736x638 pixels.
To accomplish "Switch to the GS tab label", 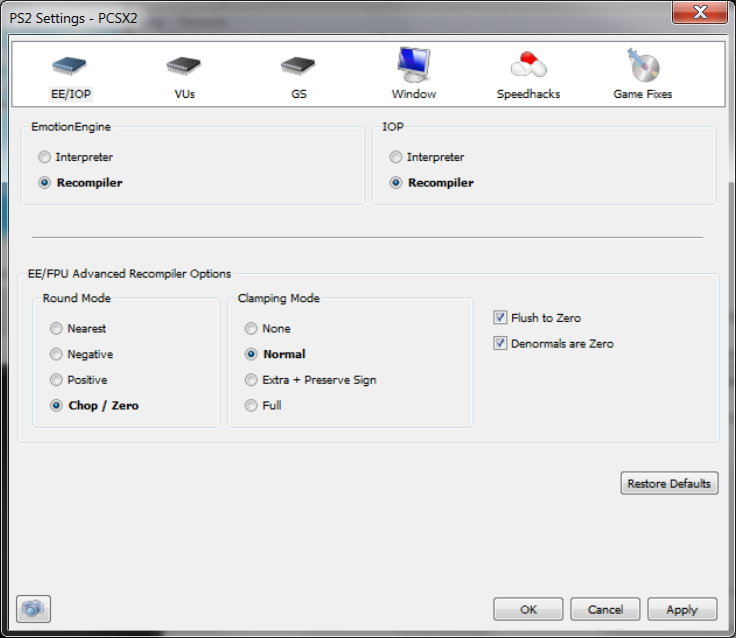I will [x=299, y=94].
